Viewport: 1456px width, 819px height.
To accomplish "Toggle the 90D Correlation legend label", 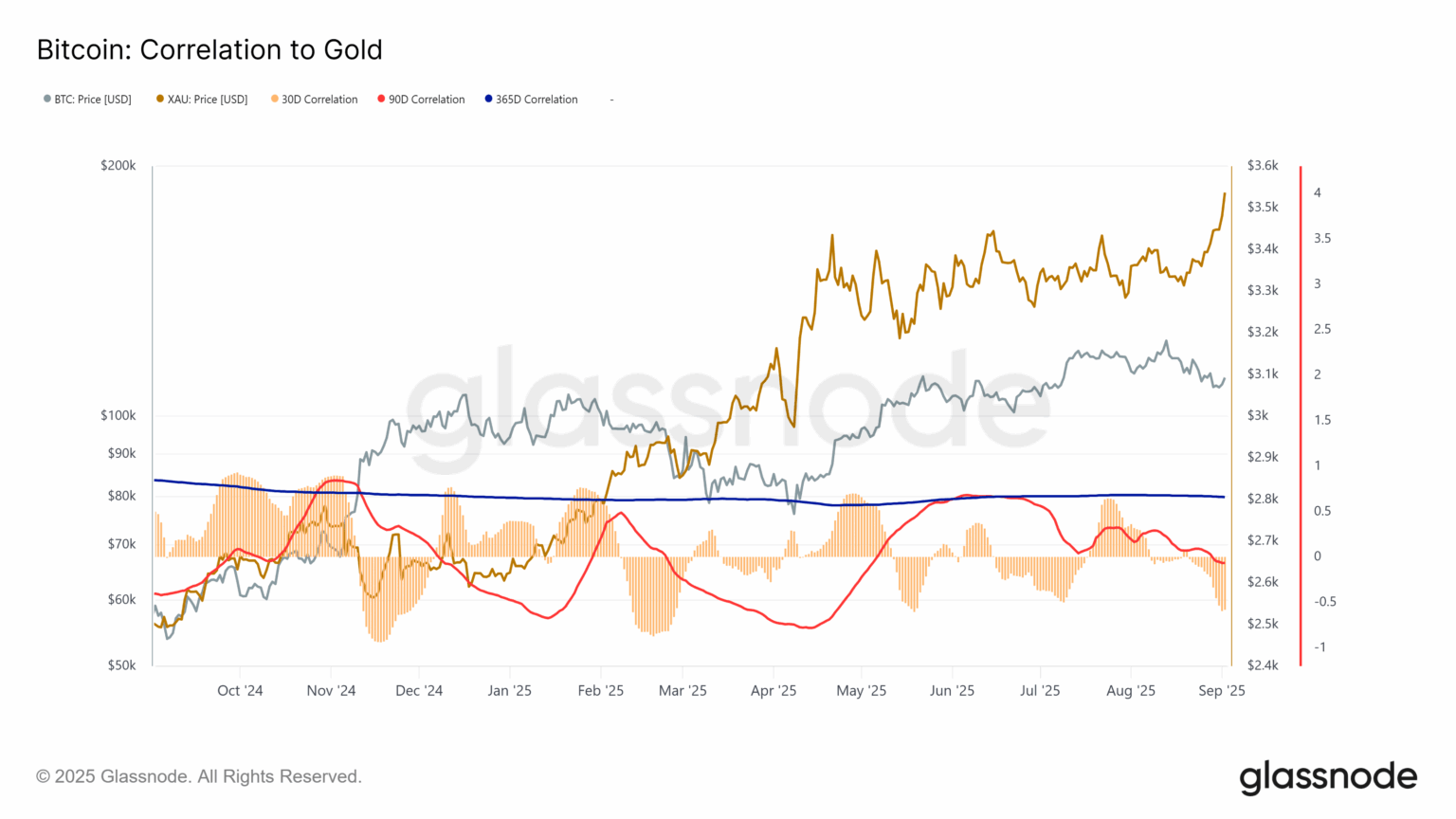I will click(427, 100).
